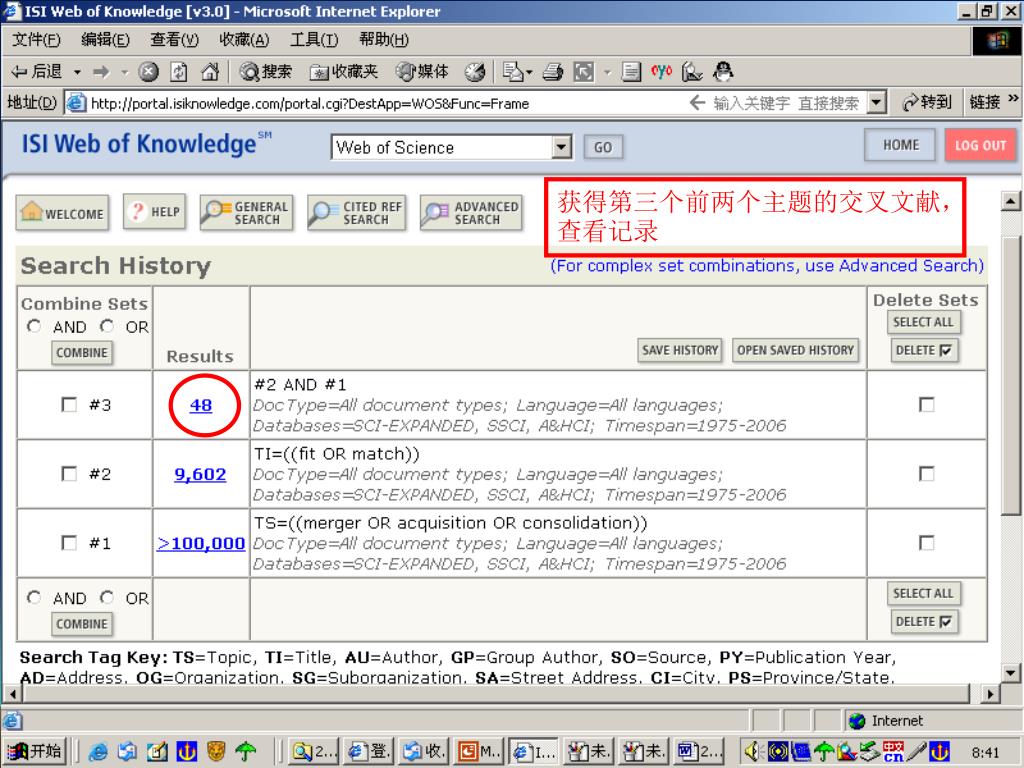Image resolution: width=1024 pixels, height=768 pixels.
Task: Open the 编辑 menu
Action: [x=105, y=40]
